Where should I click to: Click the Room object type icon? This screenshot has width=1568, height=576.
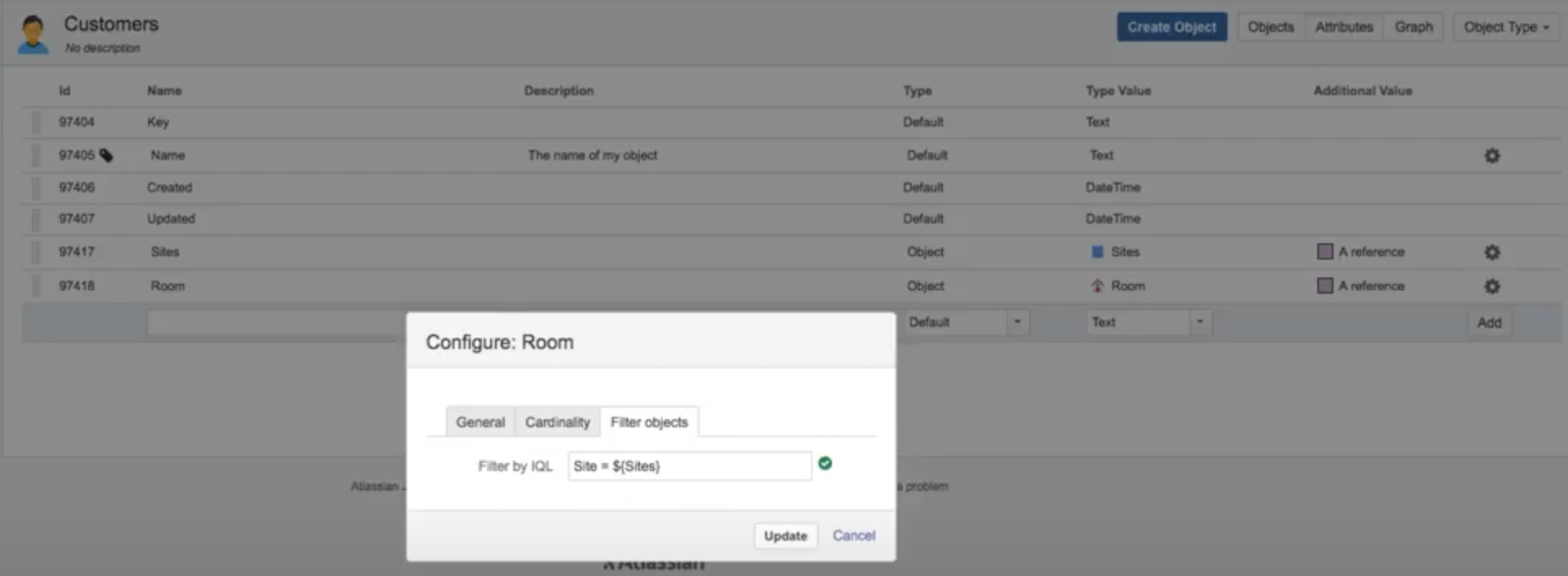point(1097,286)
